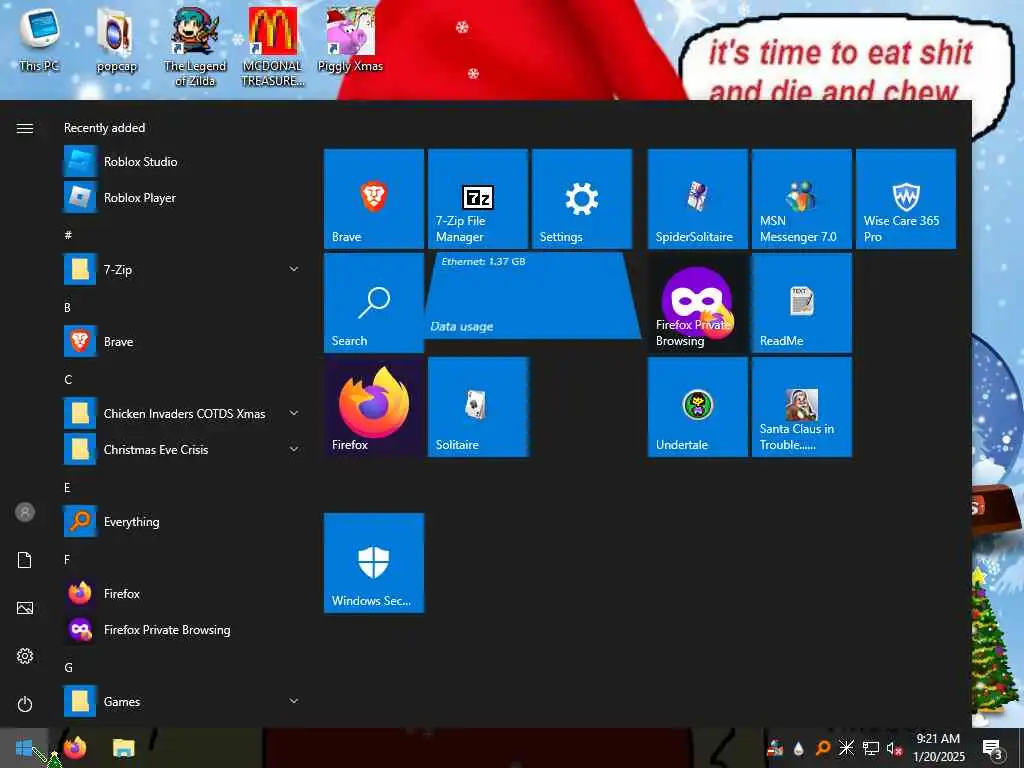Open the Brave tile
1024x768 pixels.
click(x=374, y=199)
